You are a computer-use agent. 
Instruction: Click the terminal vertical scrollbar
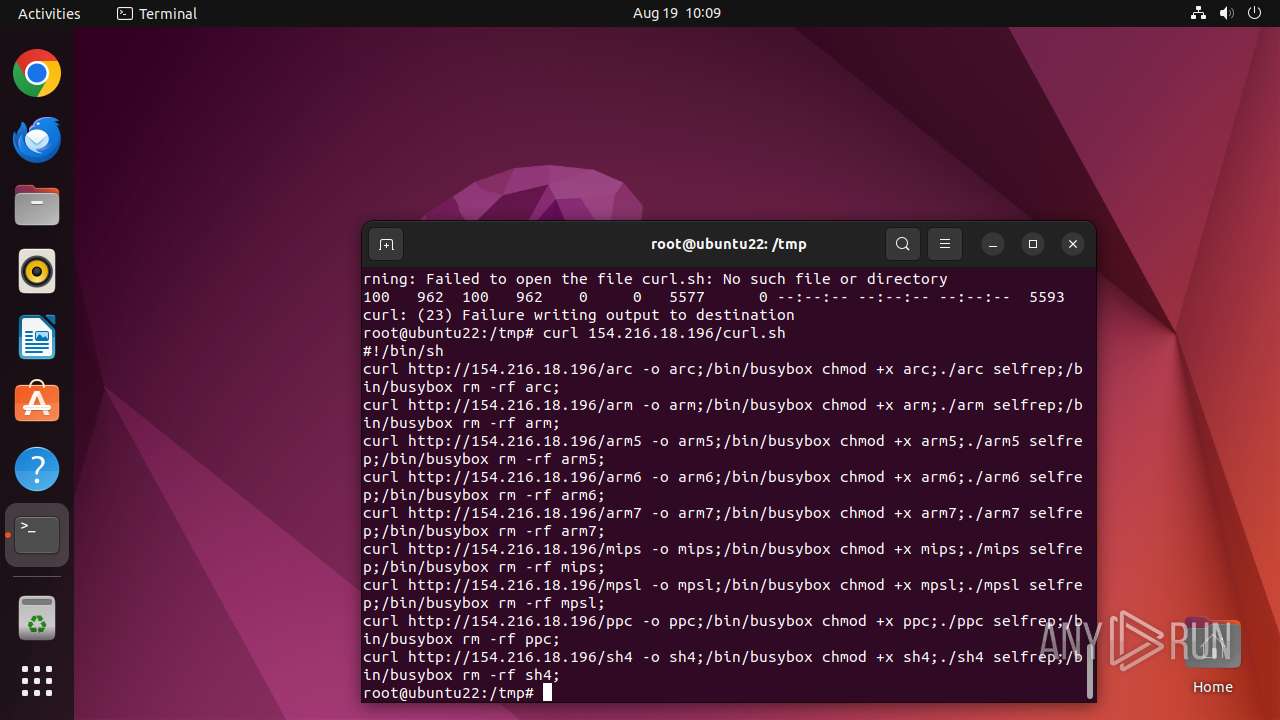tap(1089, 669)
